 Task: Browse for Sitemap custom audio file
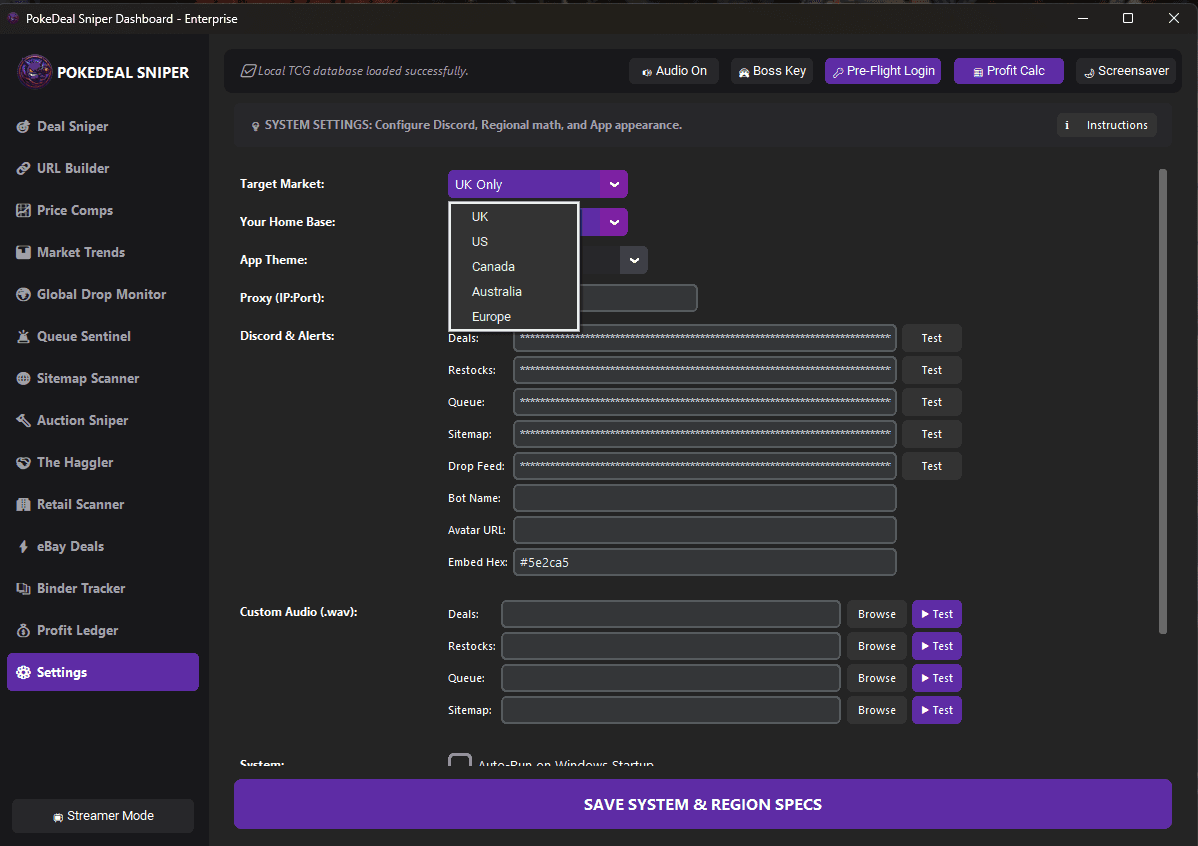coord(876,711)
